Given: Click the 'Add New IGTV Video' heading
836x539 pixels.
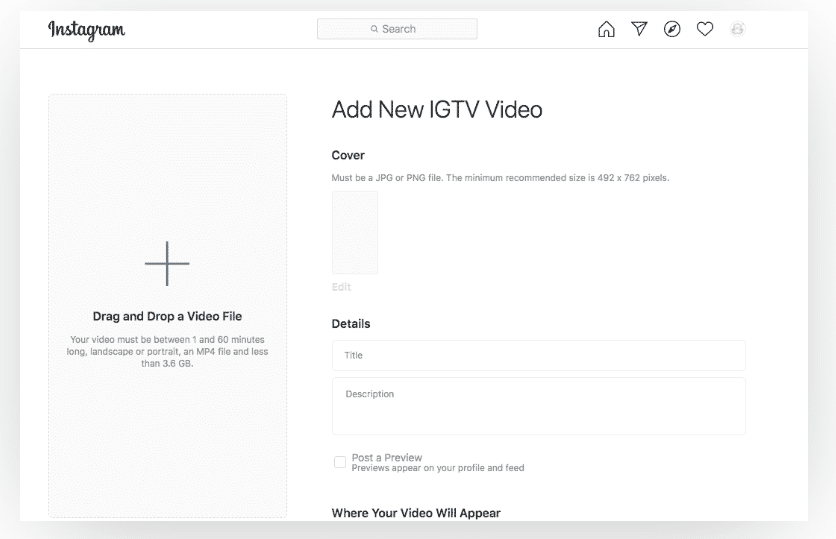Looking at the screenshot, I should [x=437, y=110].
